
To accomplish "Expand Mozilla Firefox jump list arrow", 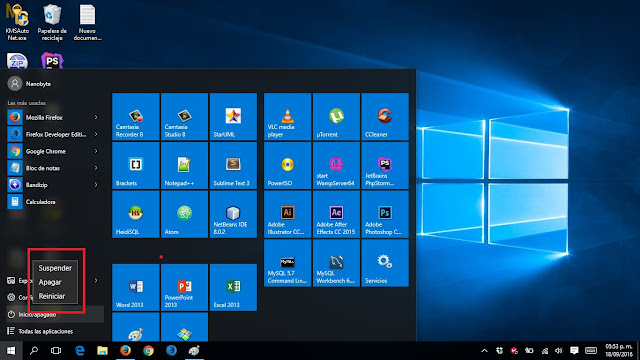I will click(96, 118).
